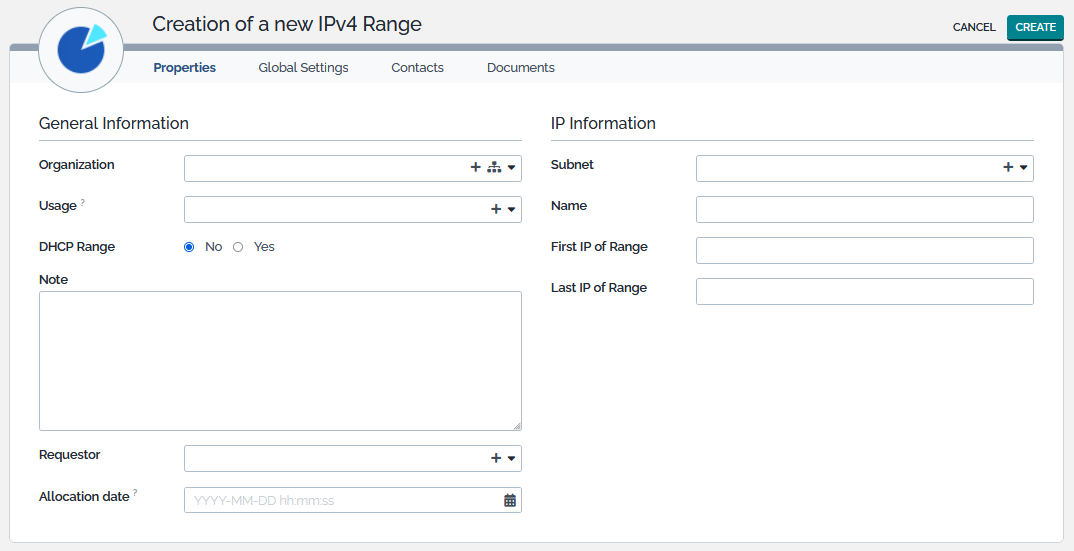Image resolution: width=1074 pixels, height=551 pixels.
Task: Open the Contacts tab
Action: tap(417, 68)
